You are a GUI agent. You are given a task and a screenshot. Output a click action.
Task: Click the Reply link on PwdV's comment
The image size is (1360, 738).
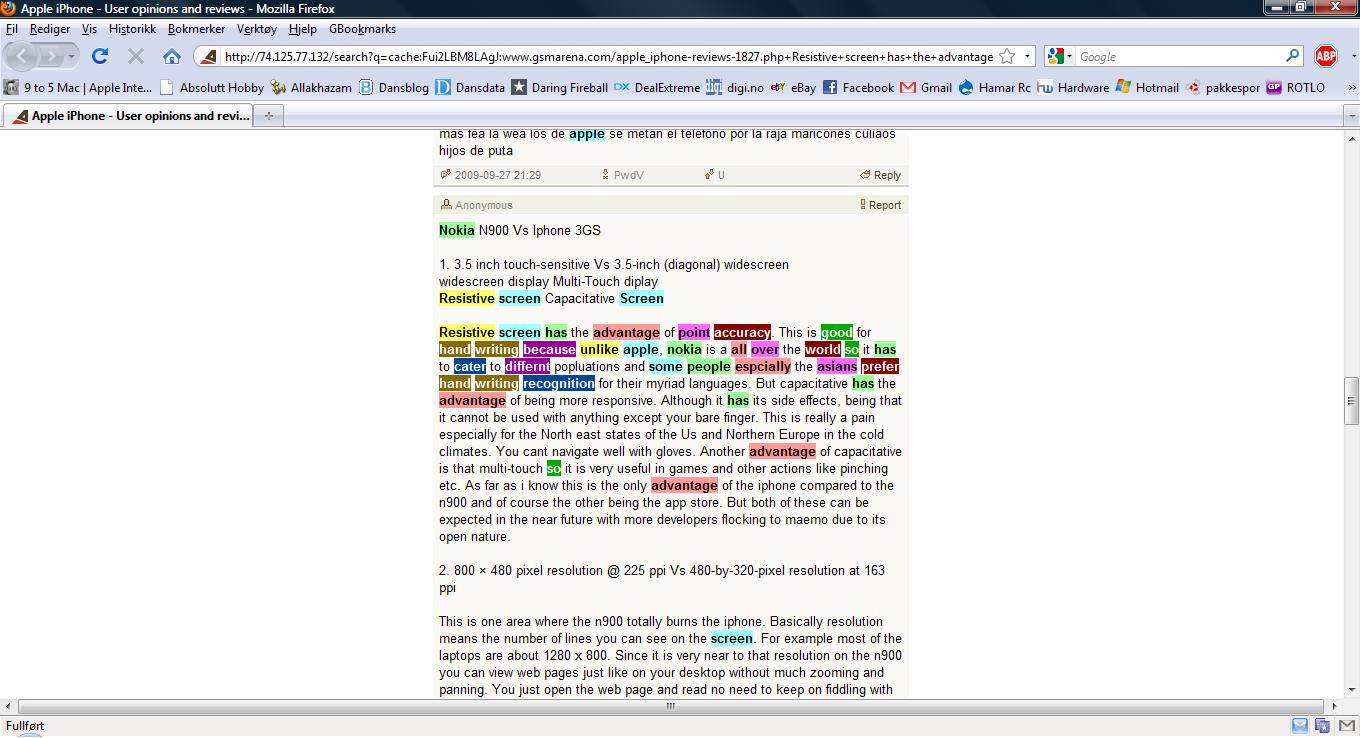tap(880, 175)
